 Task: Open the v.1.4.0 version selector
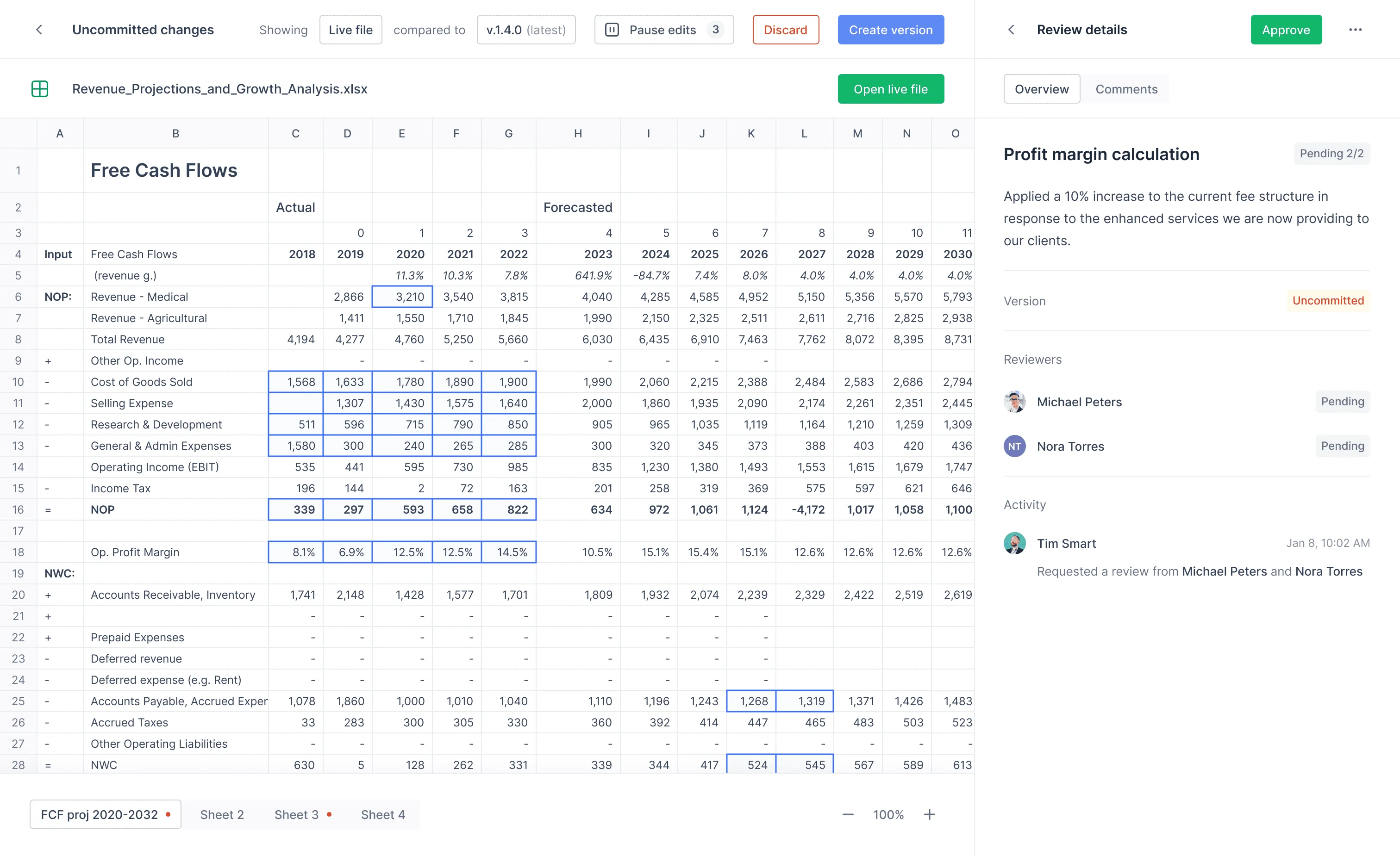click(x=525, y=30)
